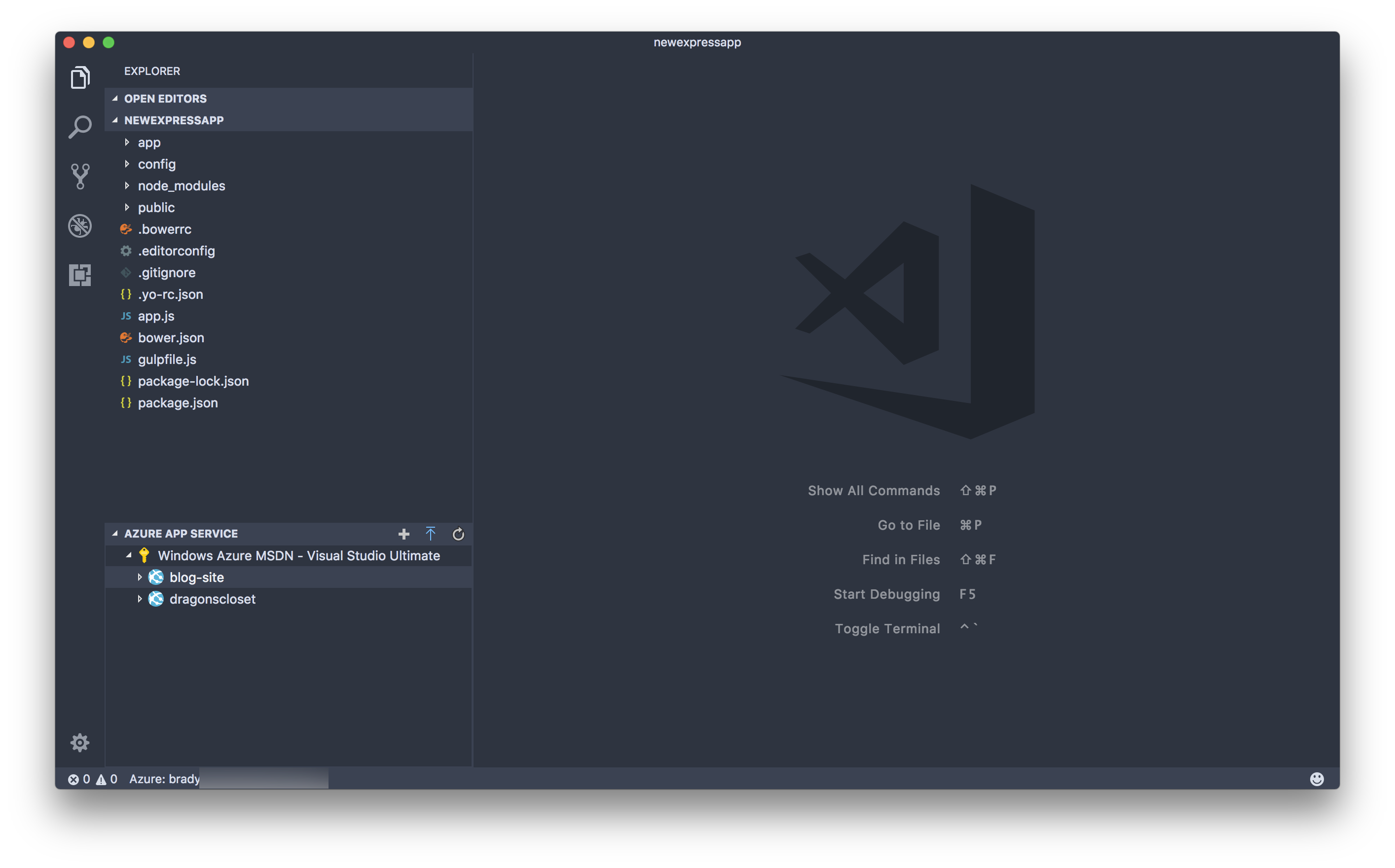1395x868 pixels.
Task: Click the Toggle Terminal hint text
Action: [887, 629]
